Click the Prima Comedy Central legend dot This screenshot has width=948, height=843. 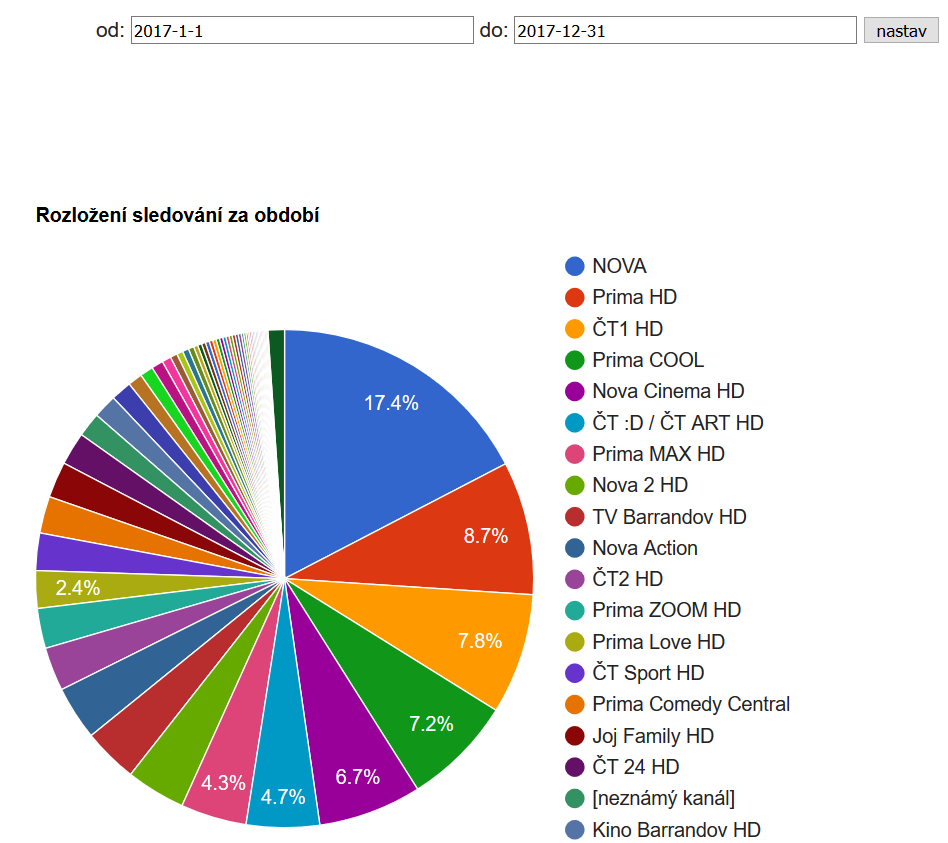pyautogui.click(x=574, y=705)
